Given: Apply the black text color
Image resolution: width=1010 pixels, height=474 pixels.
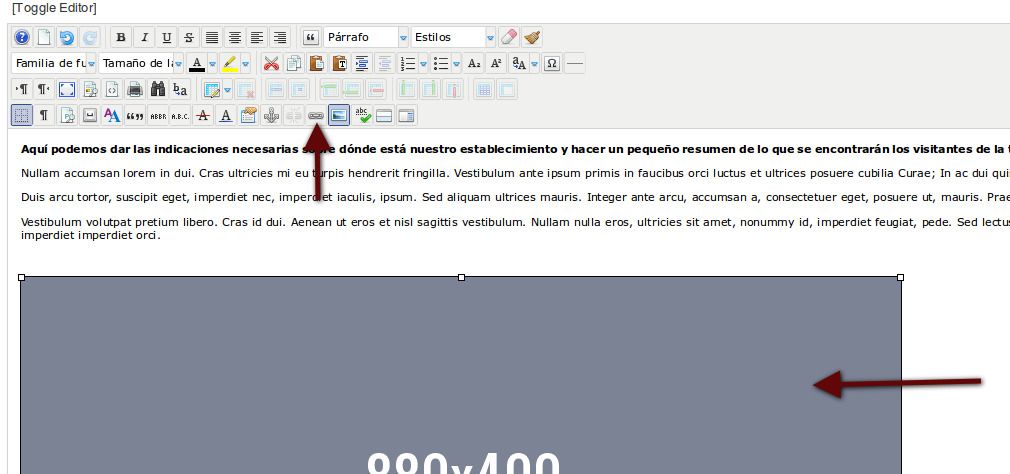Looking at the screenshot, I should pyautogui.click(x=197, y=63).
